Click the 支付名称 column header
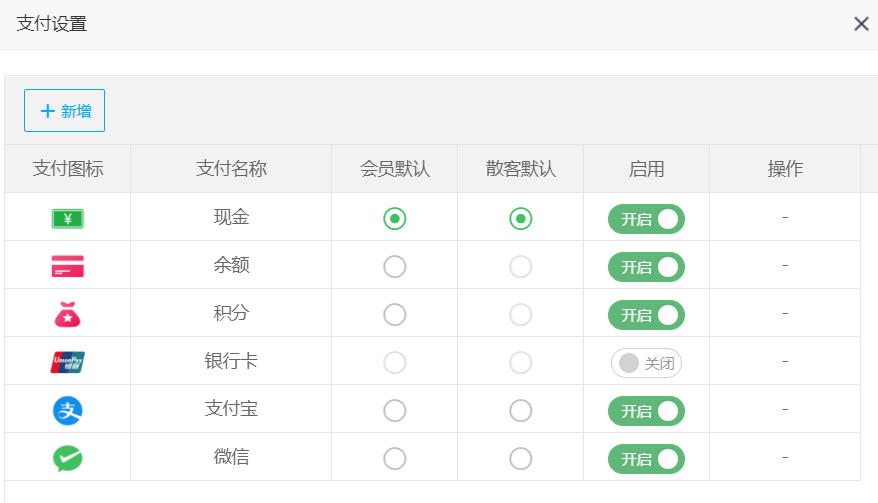The width and height of the screenshot is (878, 503). coord(231,169)
